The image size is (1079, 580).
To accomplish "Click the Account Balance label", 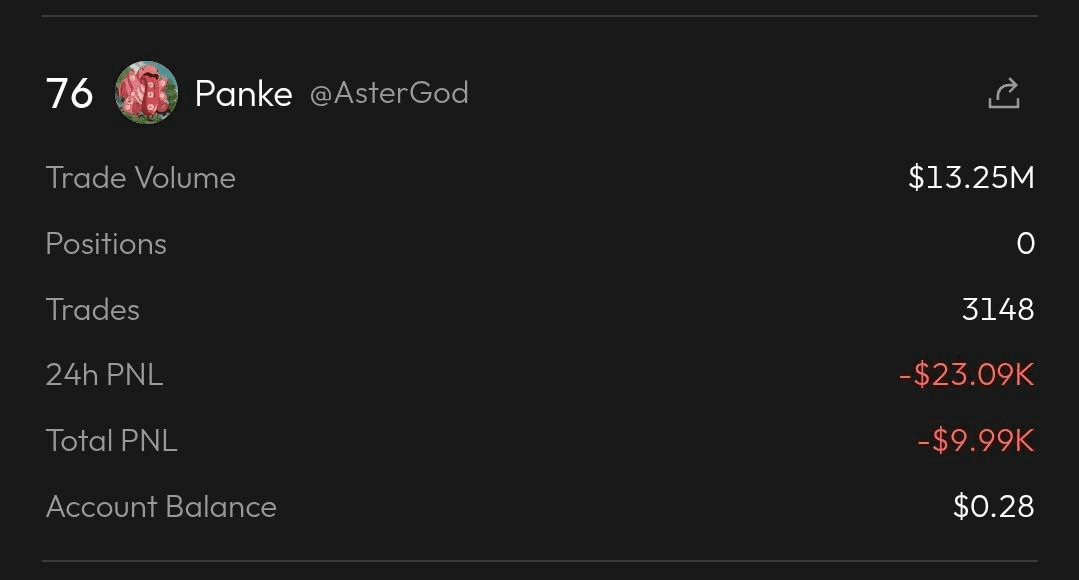I will tap(161, 507).
